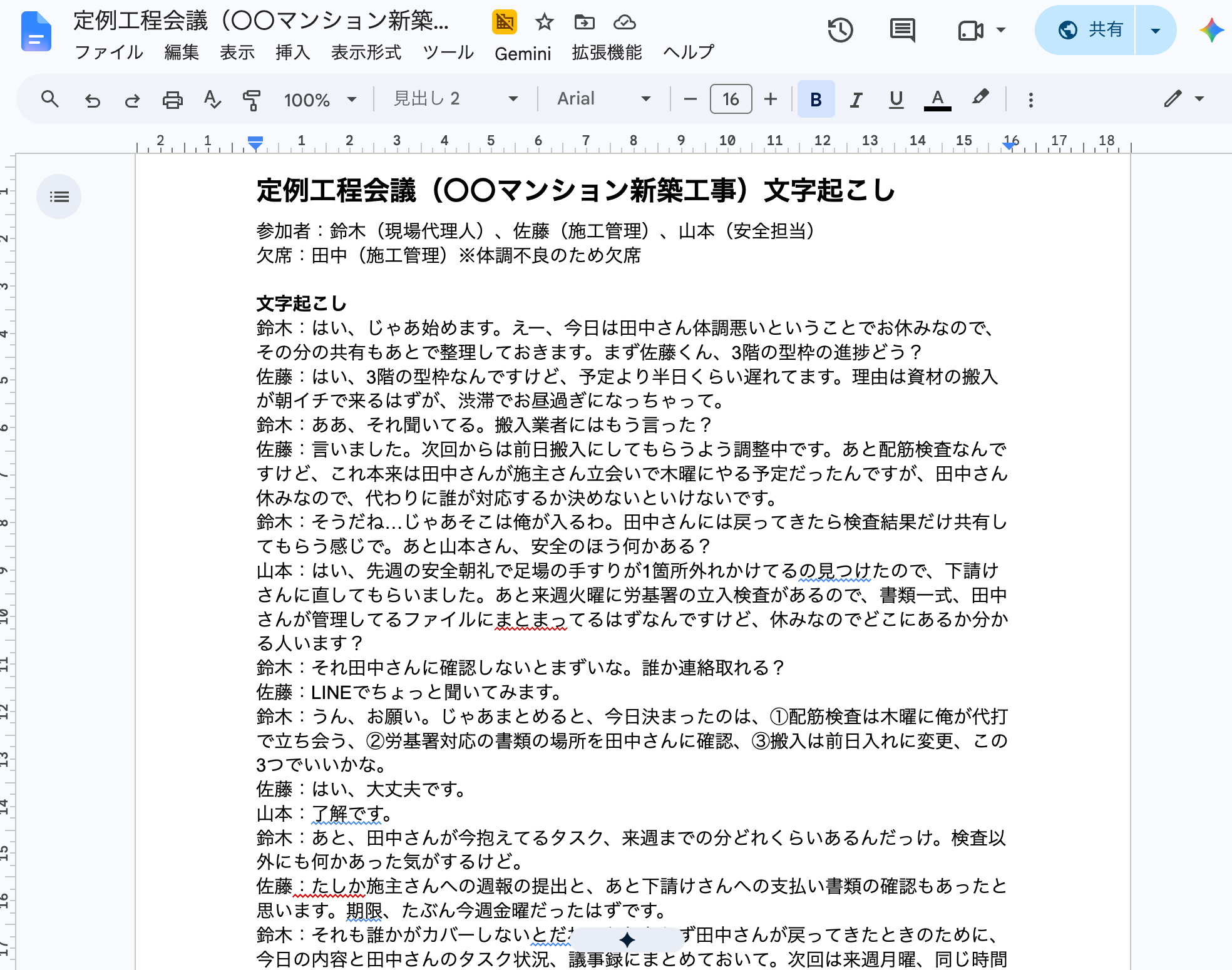The height and width of the screenshot is (970, 1232).
Task: Open the paragraph style dropdown
Action: point(456,99)
